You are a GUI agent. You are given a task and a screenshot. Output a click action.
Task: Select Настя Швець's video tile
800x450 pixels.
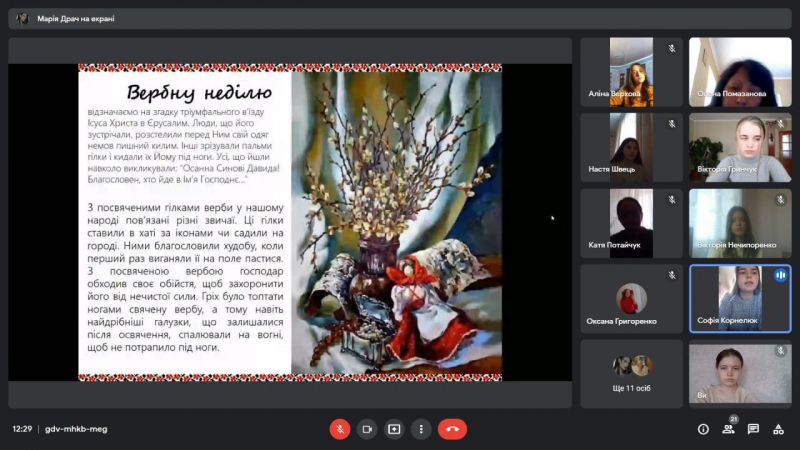(631, 147)
